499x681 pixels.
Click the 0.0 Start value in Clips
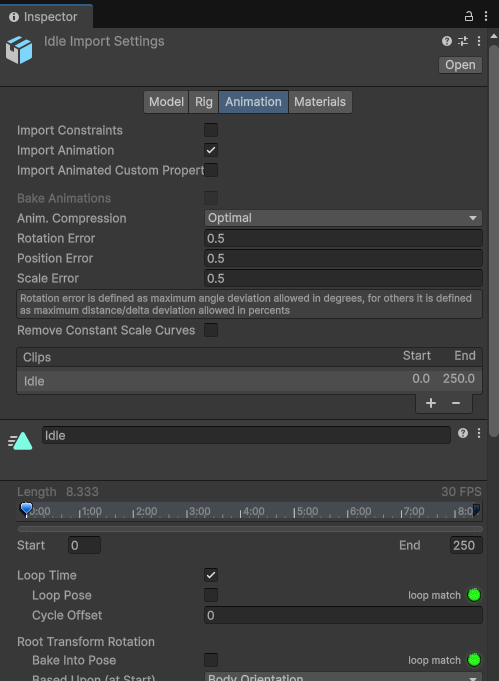pyautogui.click(x=421, y=378)
